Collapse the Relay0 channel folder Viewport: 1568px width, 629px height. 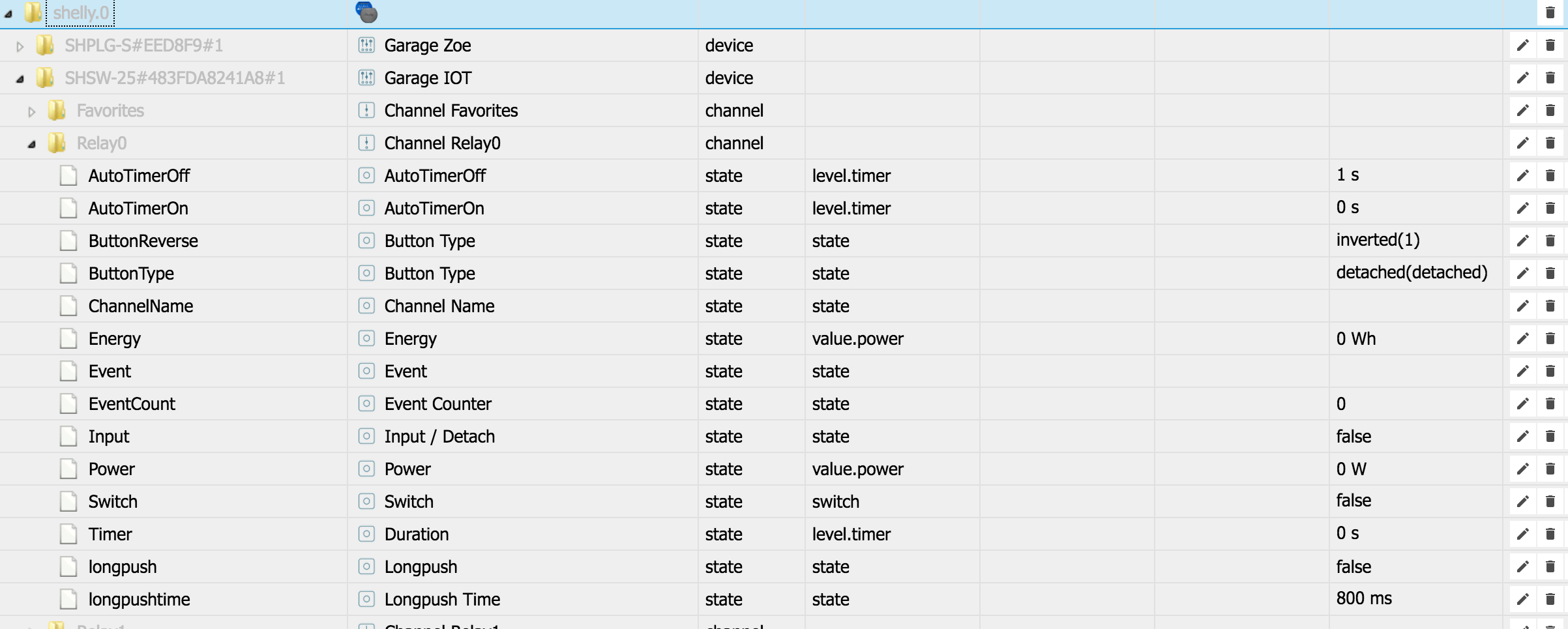31,144
